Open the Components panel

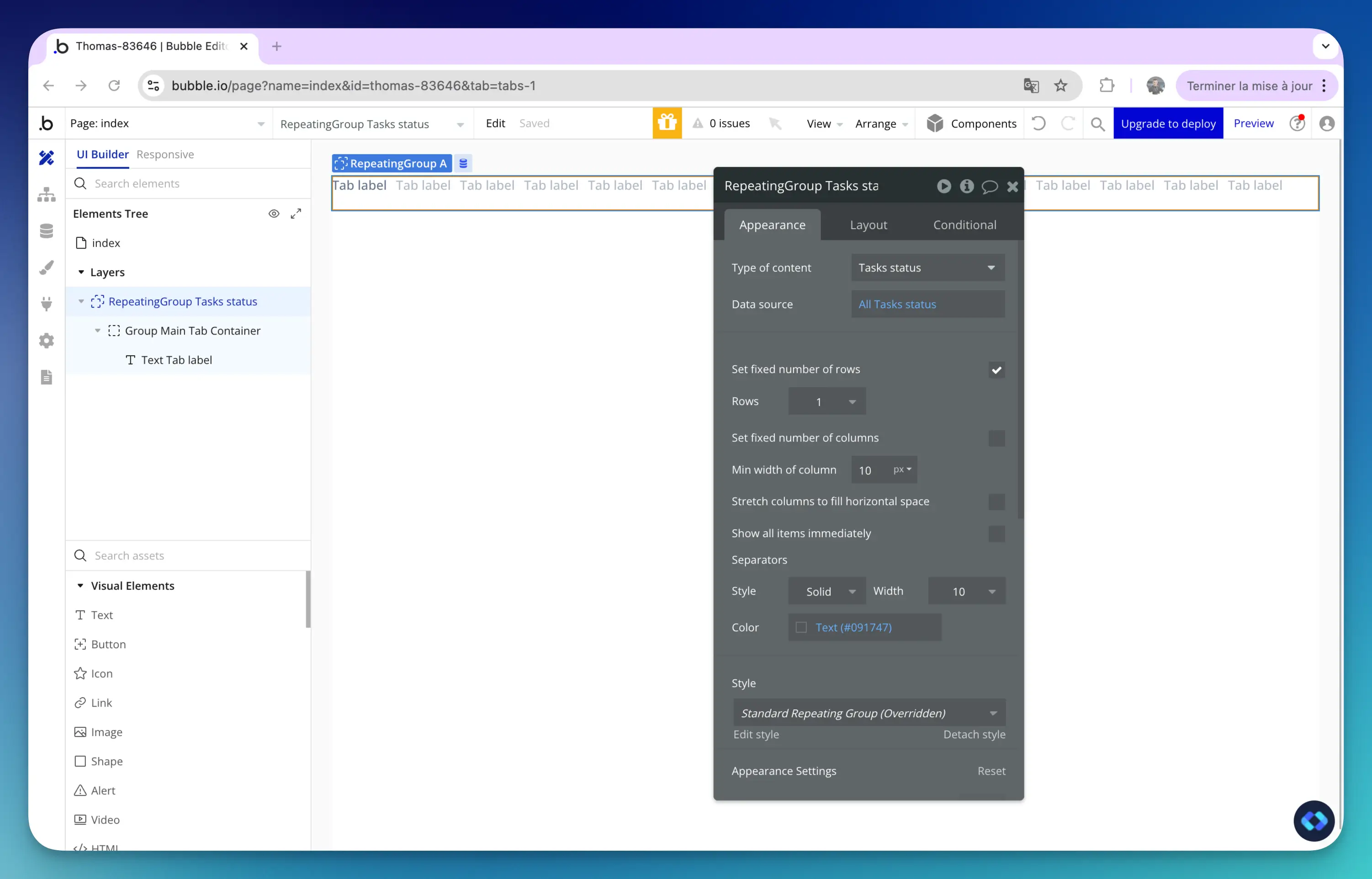pyautogui.click(x=971, y=124)
